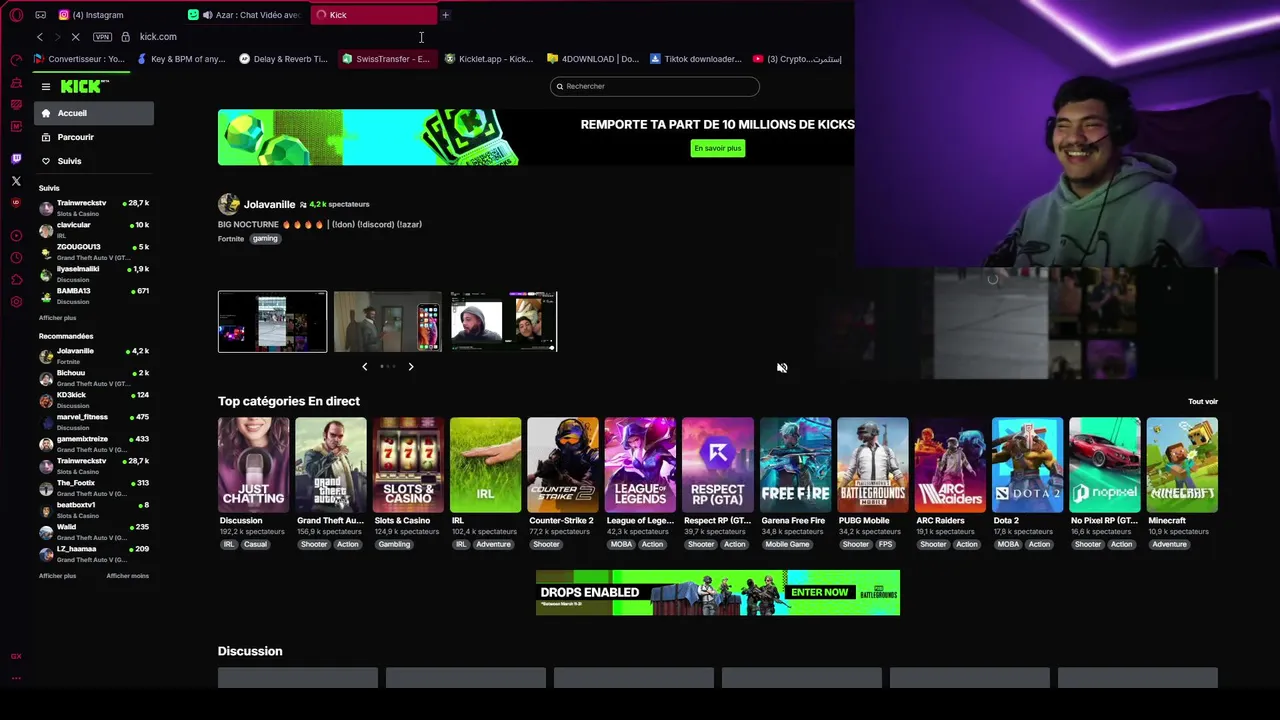Screen dimensions: 1280x720
Task: Select first stream thumbnail in carousel
Action: pyautogui.click(x=272, y=322)
